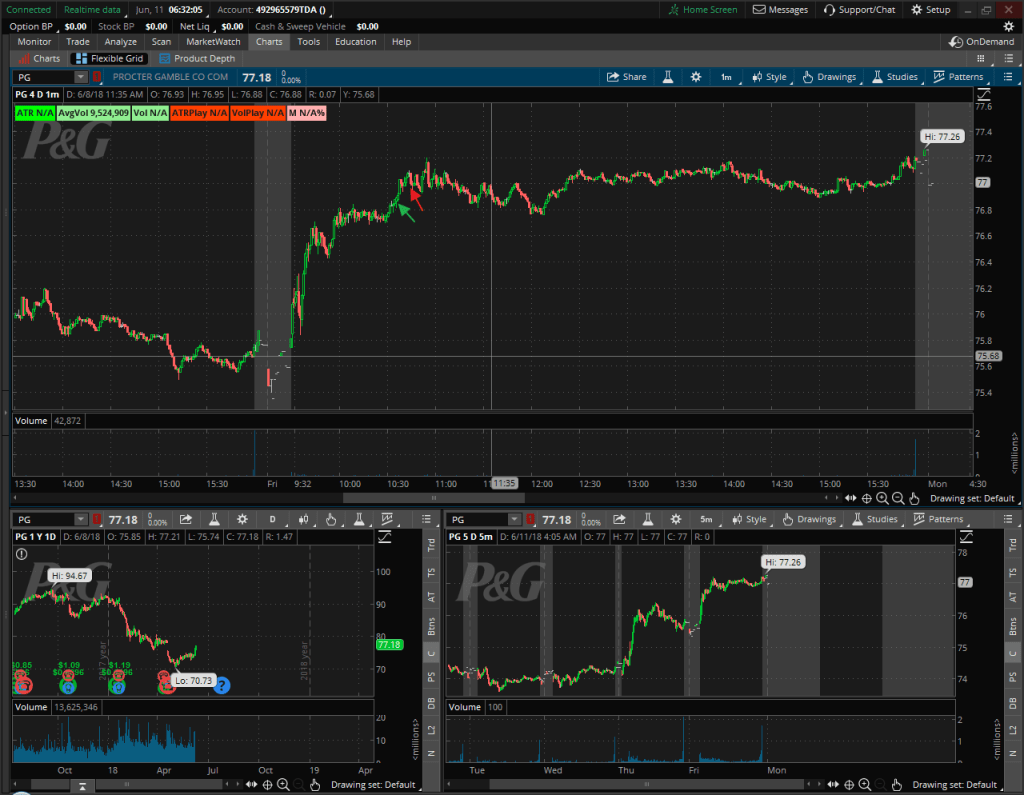
Task: Switch to the MarketWatch tab
Action: [x=215, y=42]
